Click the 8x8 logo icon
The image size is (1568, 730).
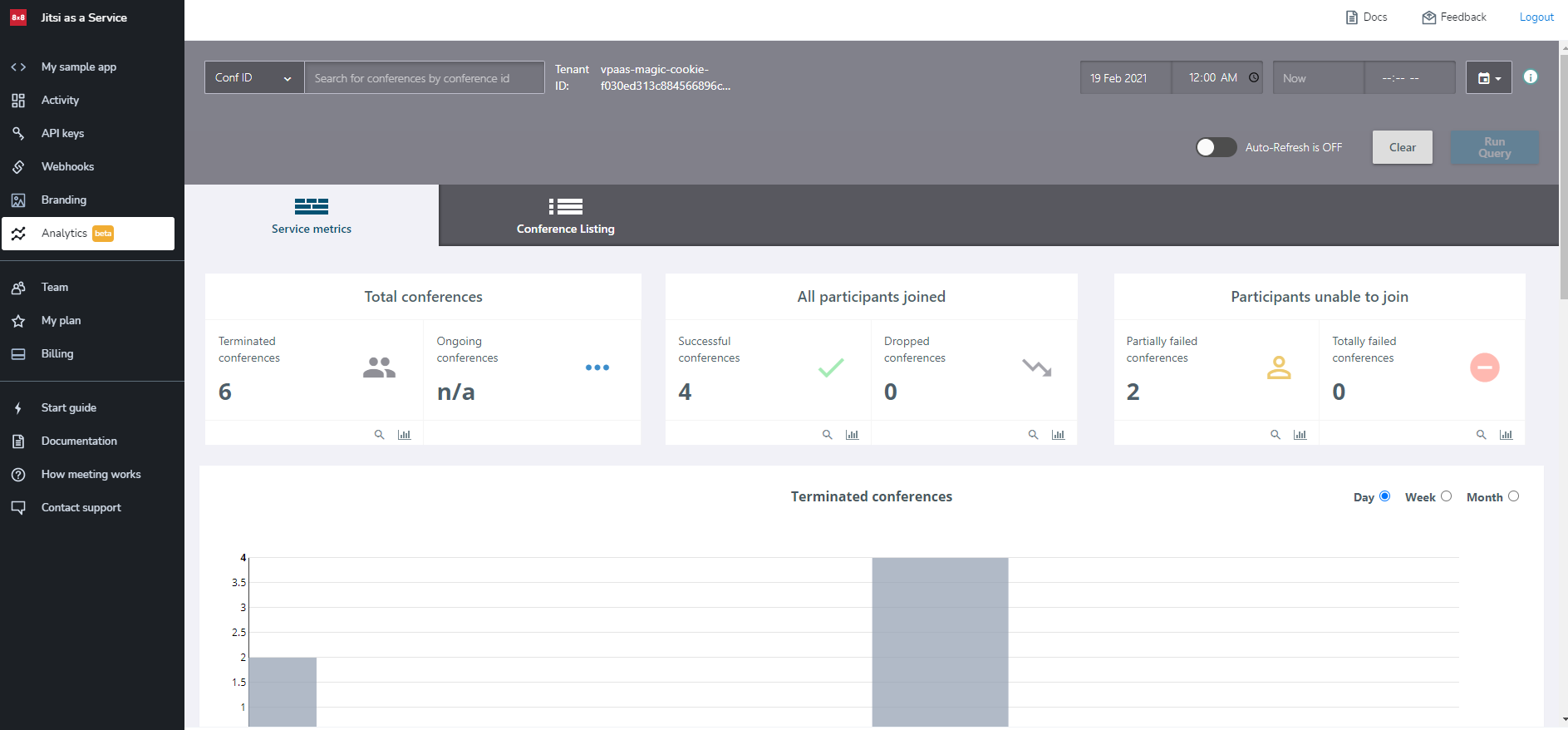18,17
